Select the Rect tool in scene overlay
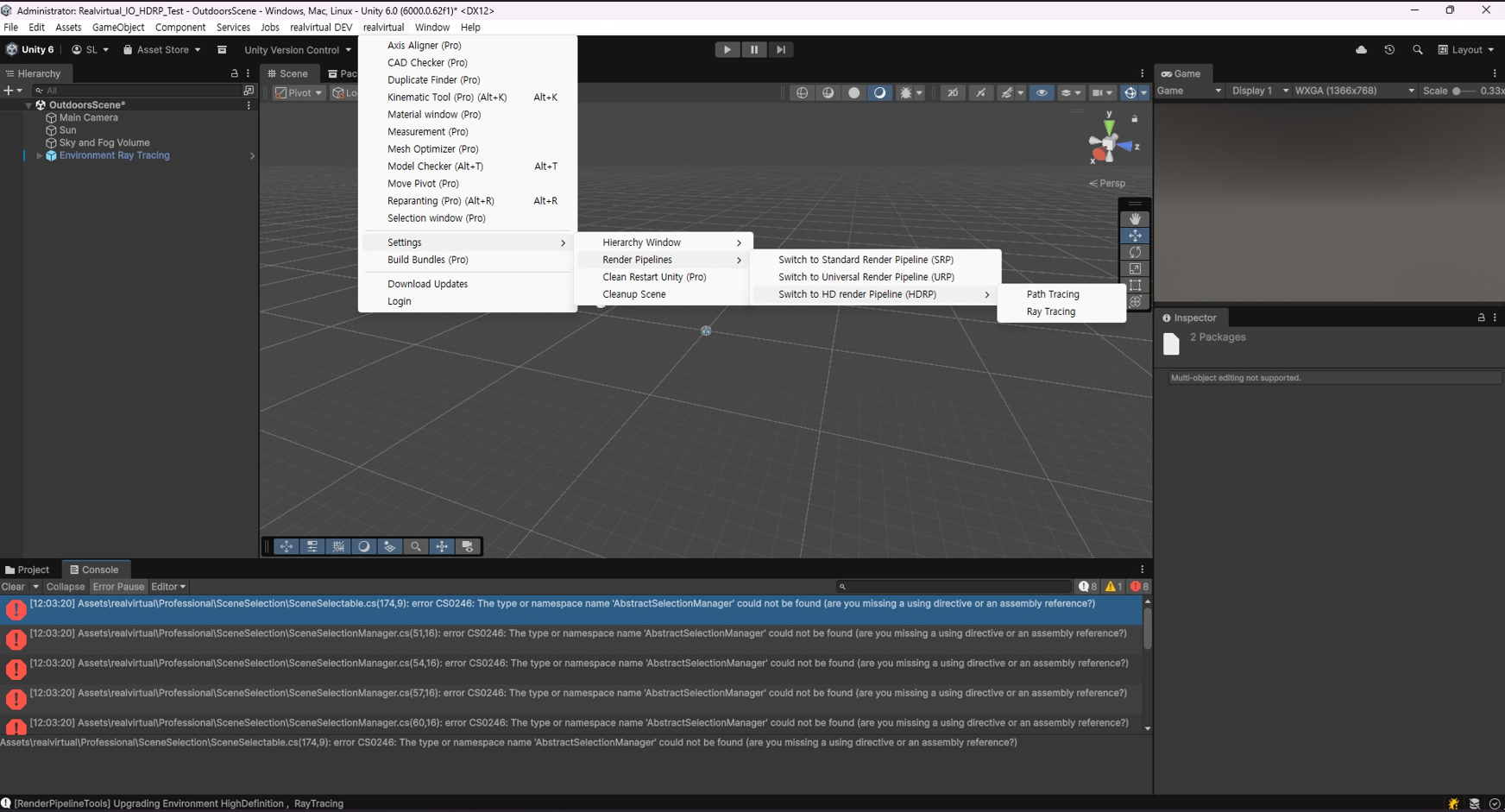Viewport: 1505px width, 812px height. coord(1135,286)
